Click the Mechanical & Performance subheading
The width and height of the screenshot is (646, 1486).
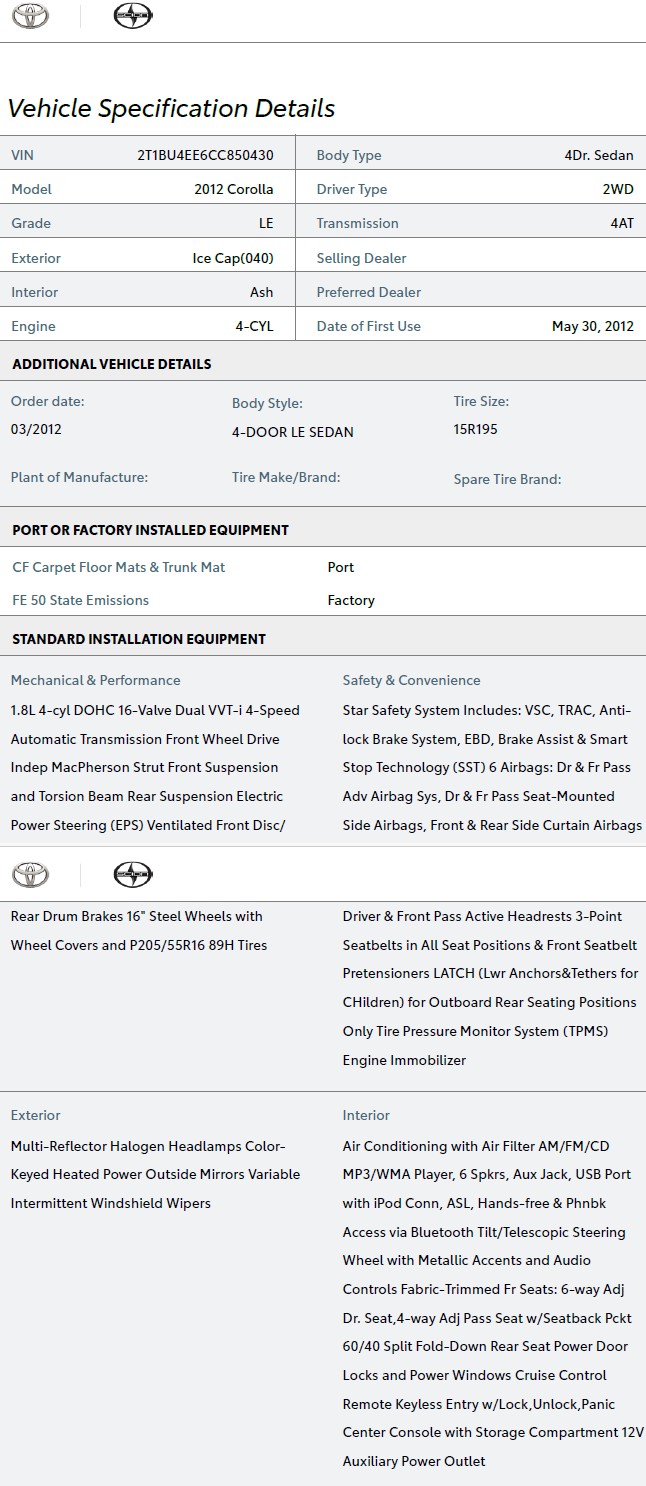[96, 680]
